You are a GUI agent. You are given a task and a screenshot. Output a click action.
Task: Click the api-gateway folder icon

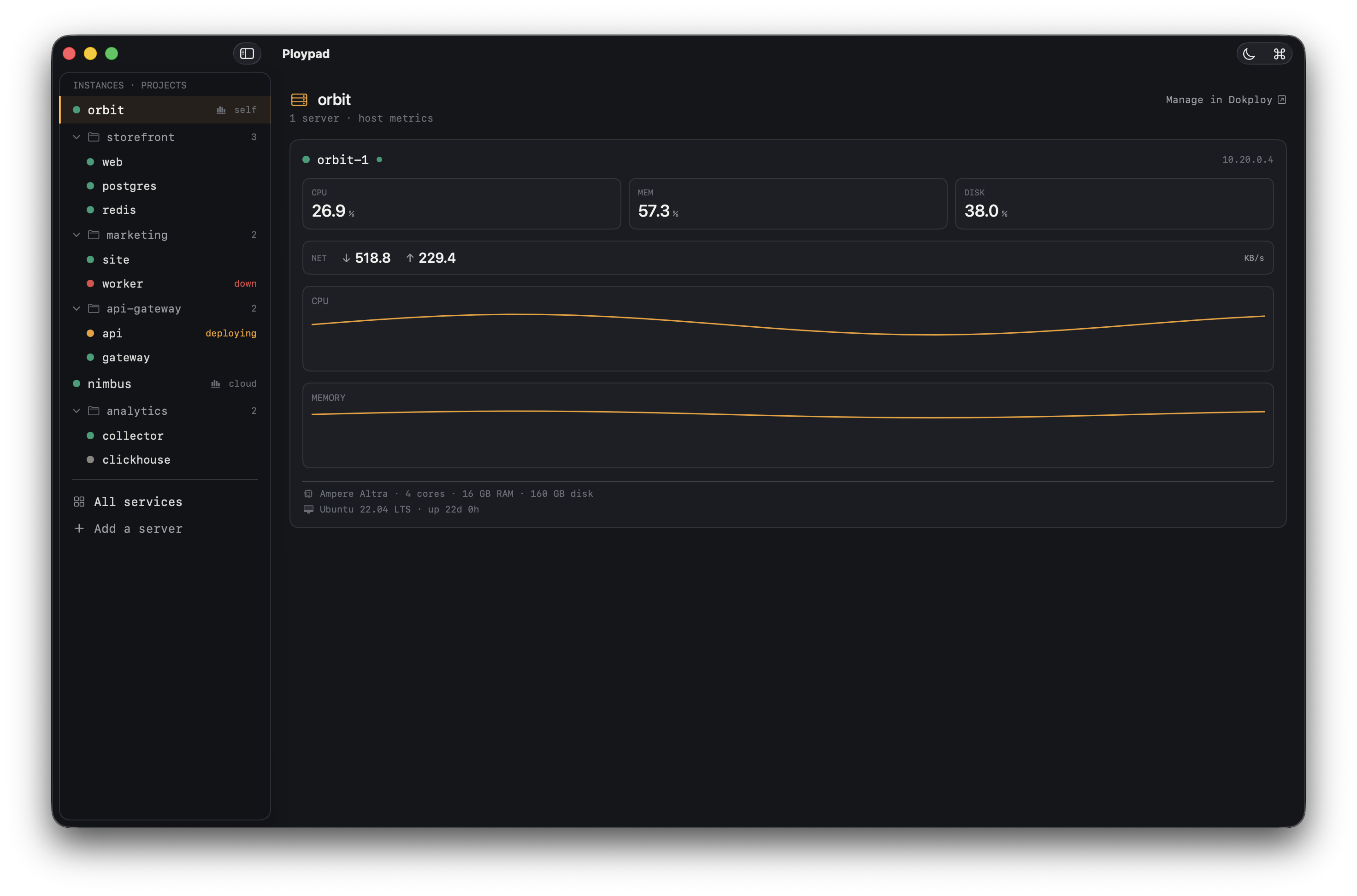click(94, 308)
